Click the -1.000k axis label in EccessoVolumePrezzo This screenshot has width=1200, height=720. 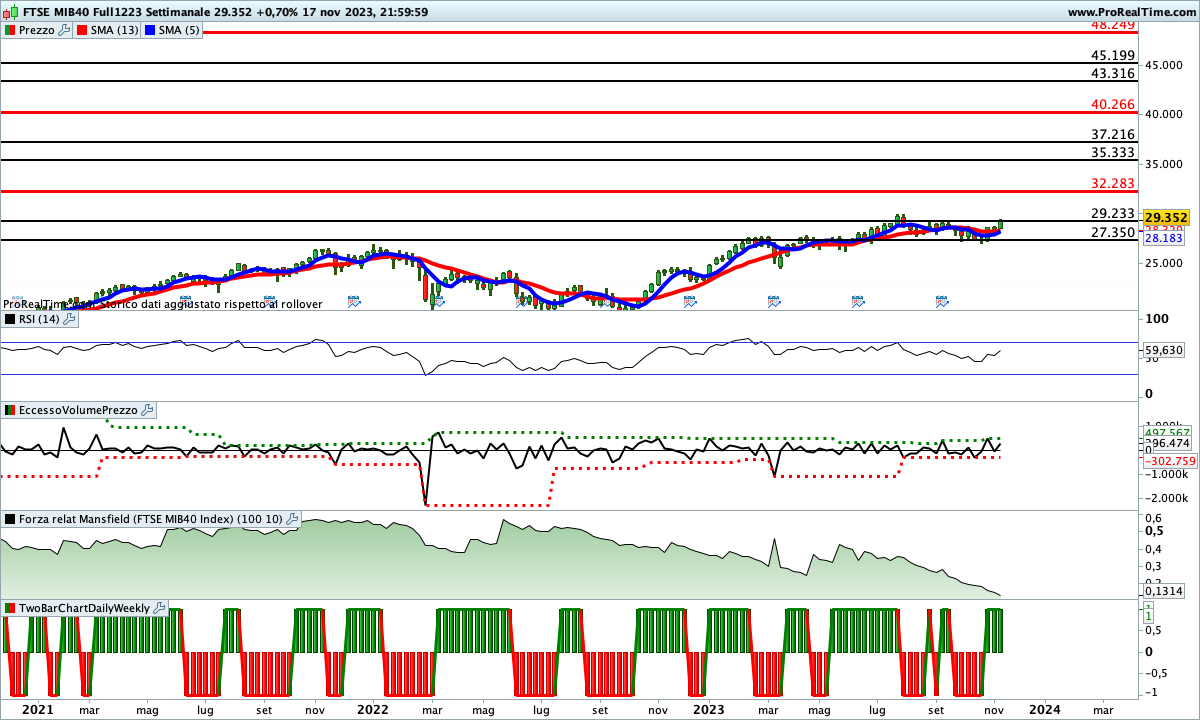1167,474
